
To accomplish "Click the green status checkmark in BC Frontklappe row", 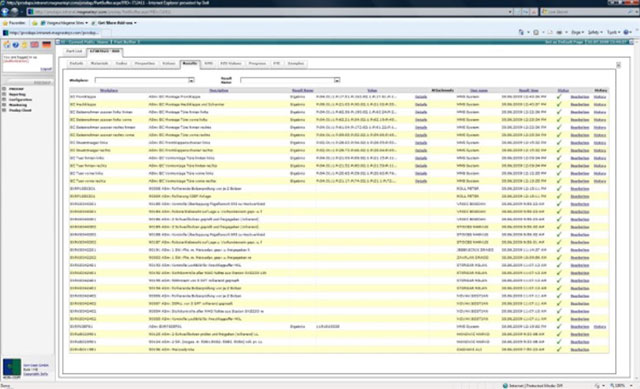I will [x=559, y=97].
